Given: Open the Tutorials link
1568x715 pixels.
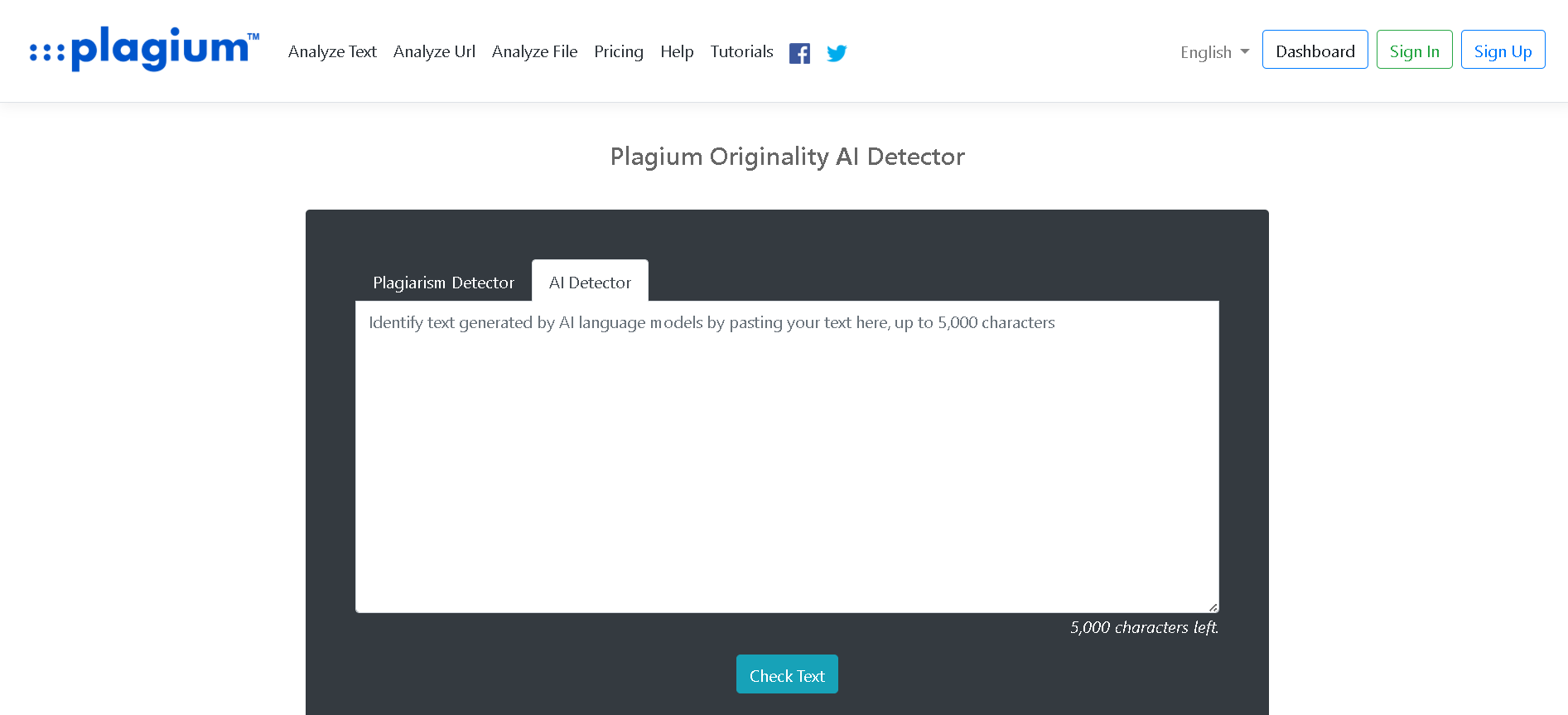Looking at the screenshot, I should click(x=741, y=51).
